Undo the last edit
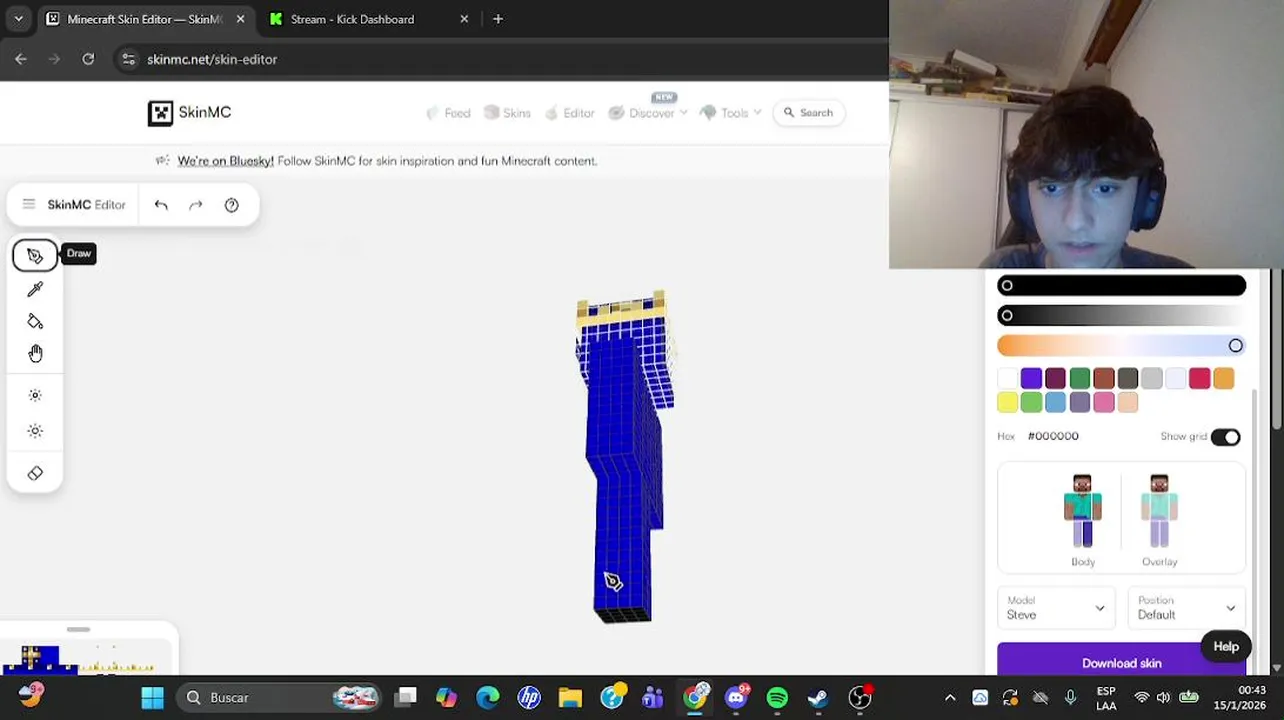This screenshot has height=720, width=1284. point(161,205)
